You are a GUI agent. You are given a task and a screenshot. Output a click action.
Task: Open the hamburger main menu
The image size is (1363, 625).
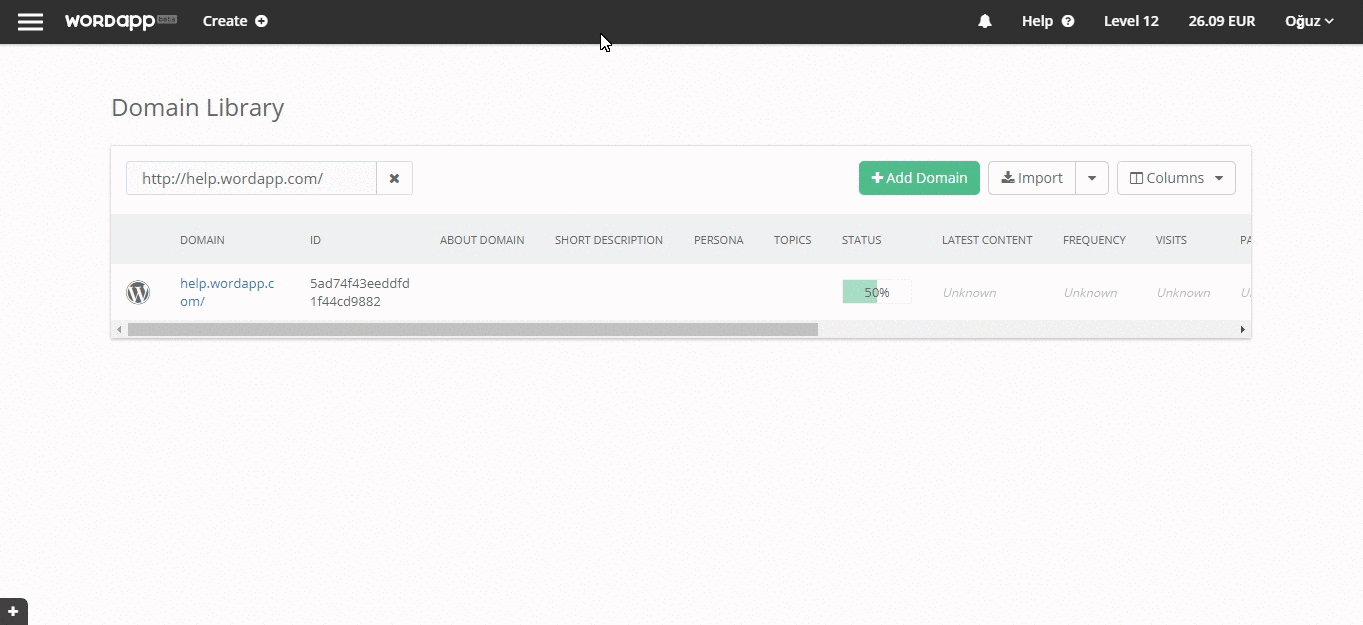click(x=31, y=21)
